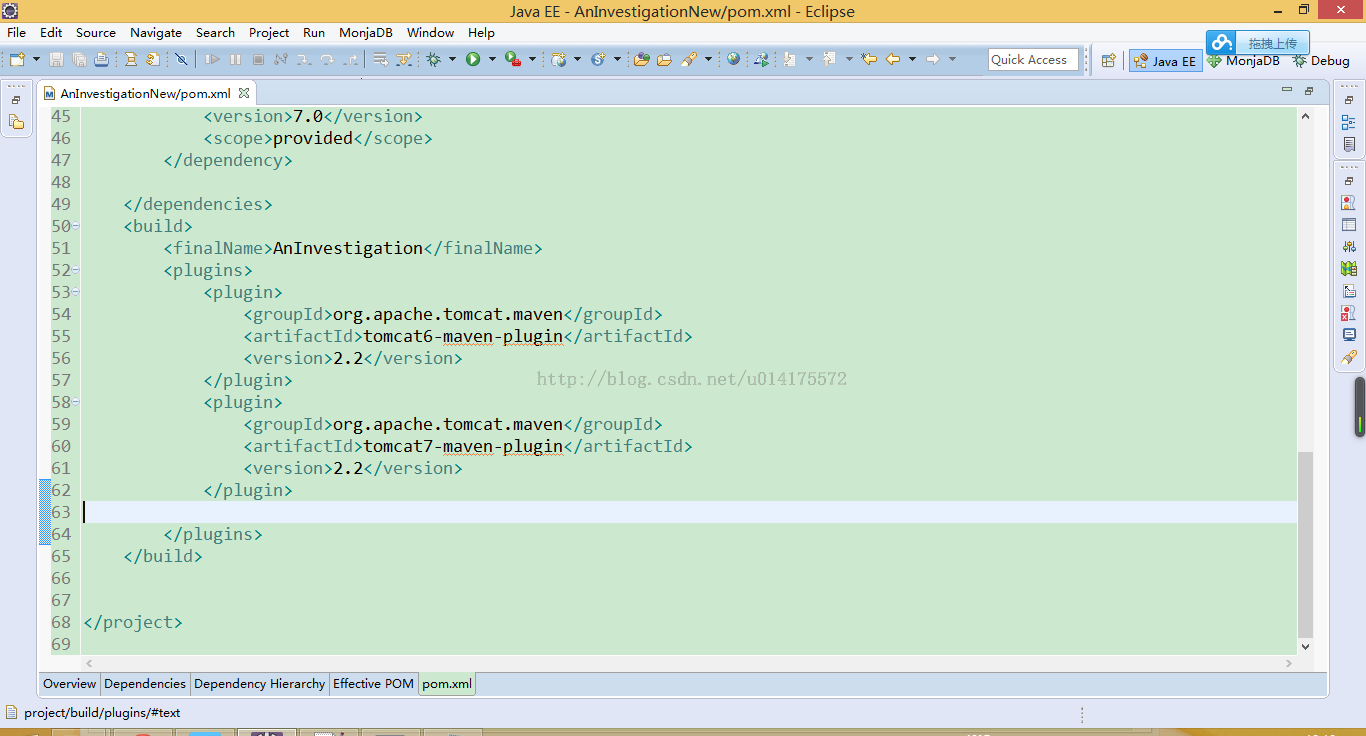Click Open Web Browser globe icon
This screenshot has height=736, width=1366.
[734, 60]
